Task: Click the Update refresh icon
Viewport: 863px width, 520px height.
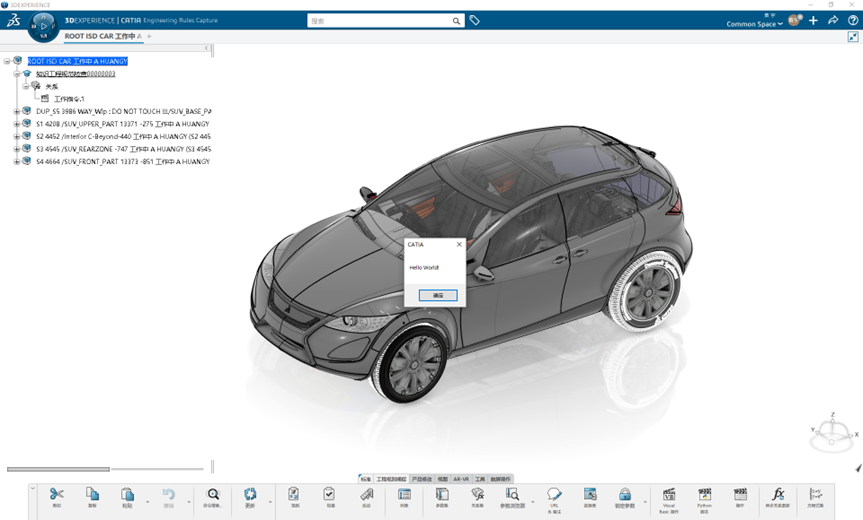Action: point(250,494)
